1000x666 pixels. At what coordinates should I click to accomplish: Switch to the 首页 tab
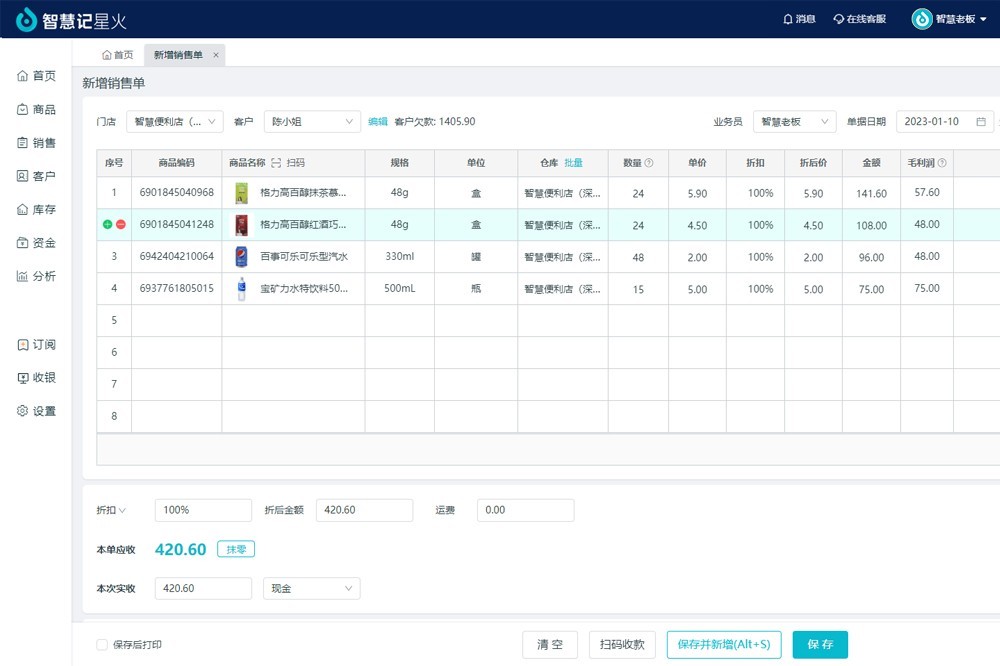[117, 55]
